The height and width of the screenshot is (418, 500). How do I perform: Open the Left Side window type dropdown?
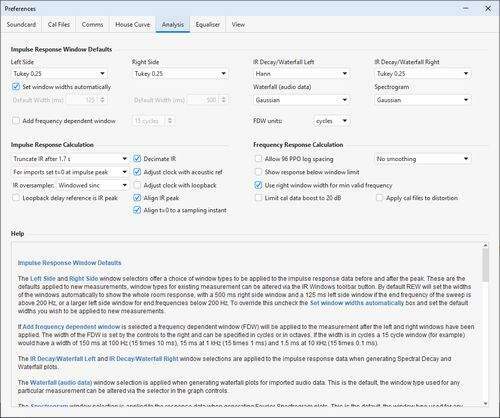(59, 74)
